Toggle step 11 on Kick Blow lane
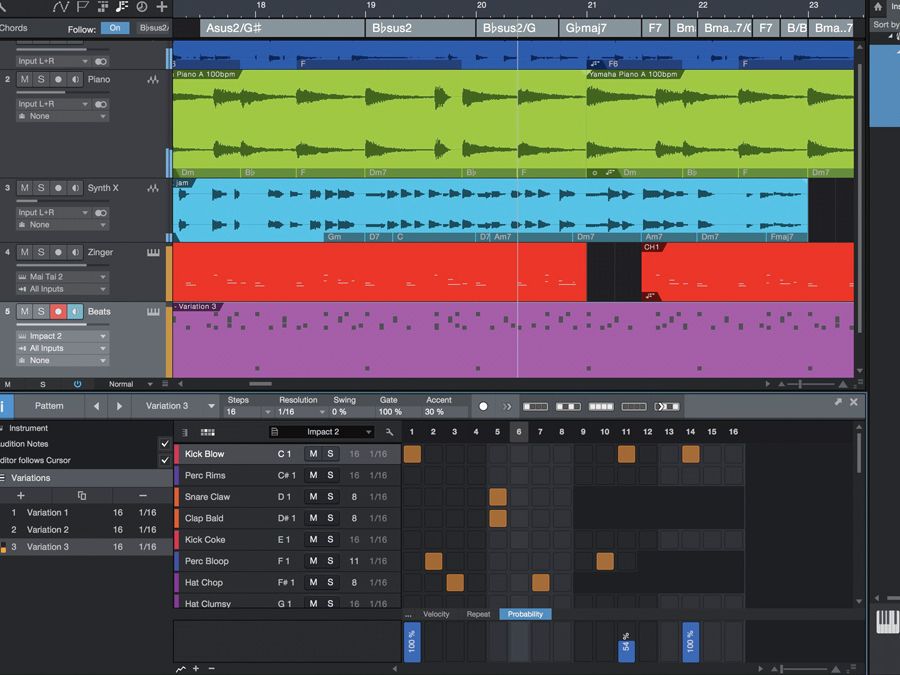Image resolution: width=900 pixels, height=675 pixels. pos(626,455)
